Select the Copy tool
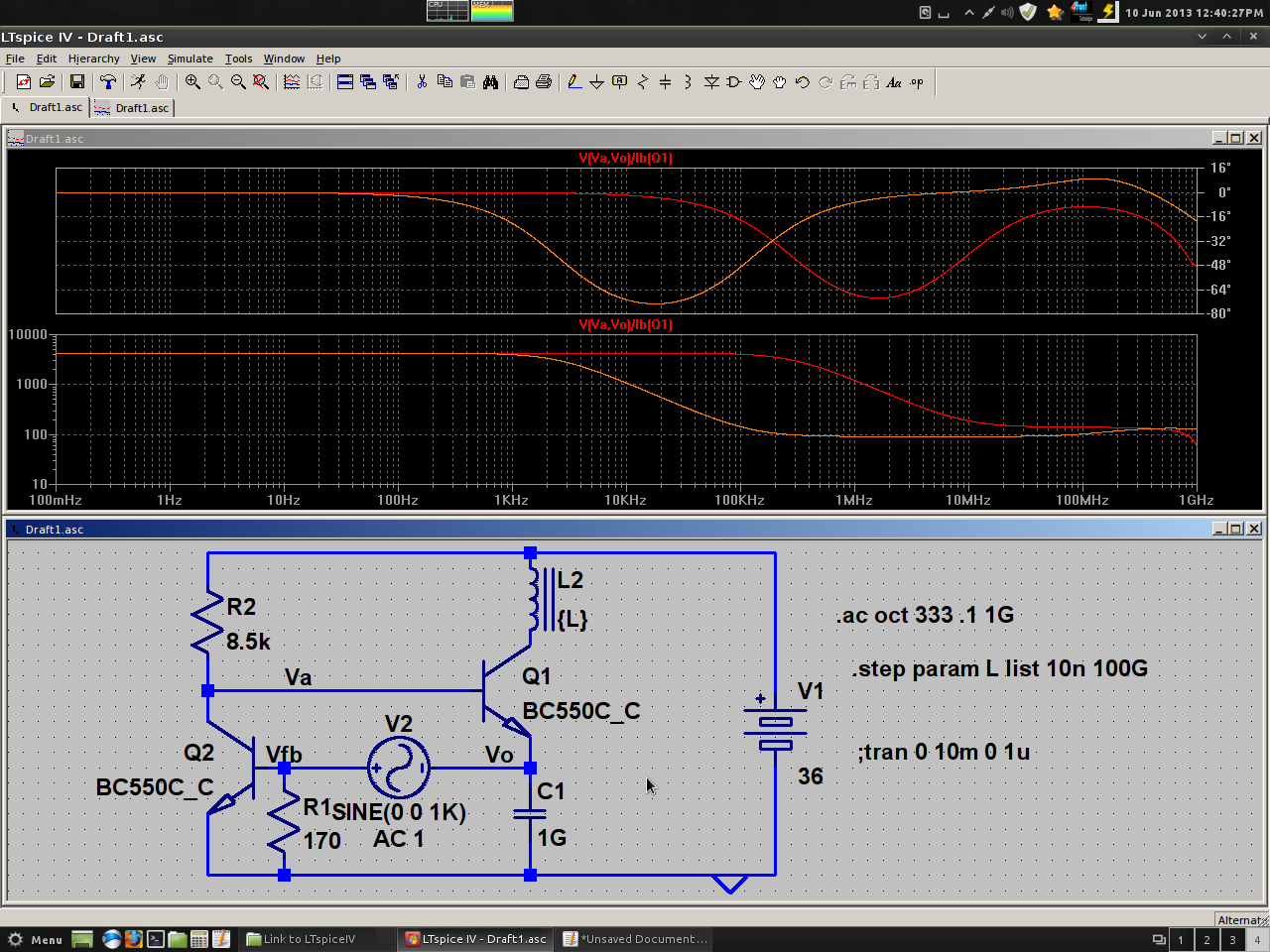The image size is (1270, 952). (x=444, y=82)
